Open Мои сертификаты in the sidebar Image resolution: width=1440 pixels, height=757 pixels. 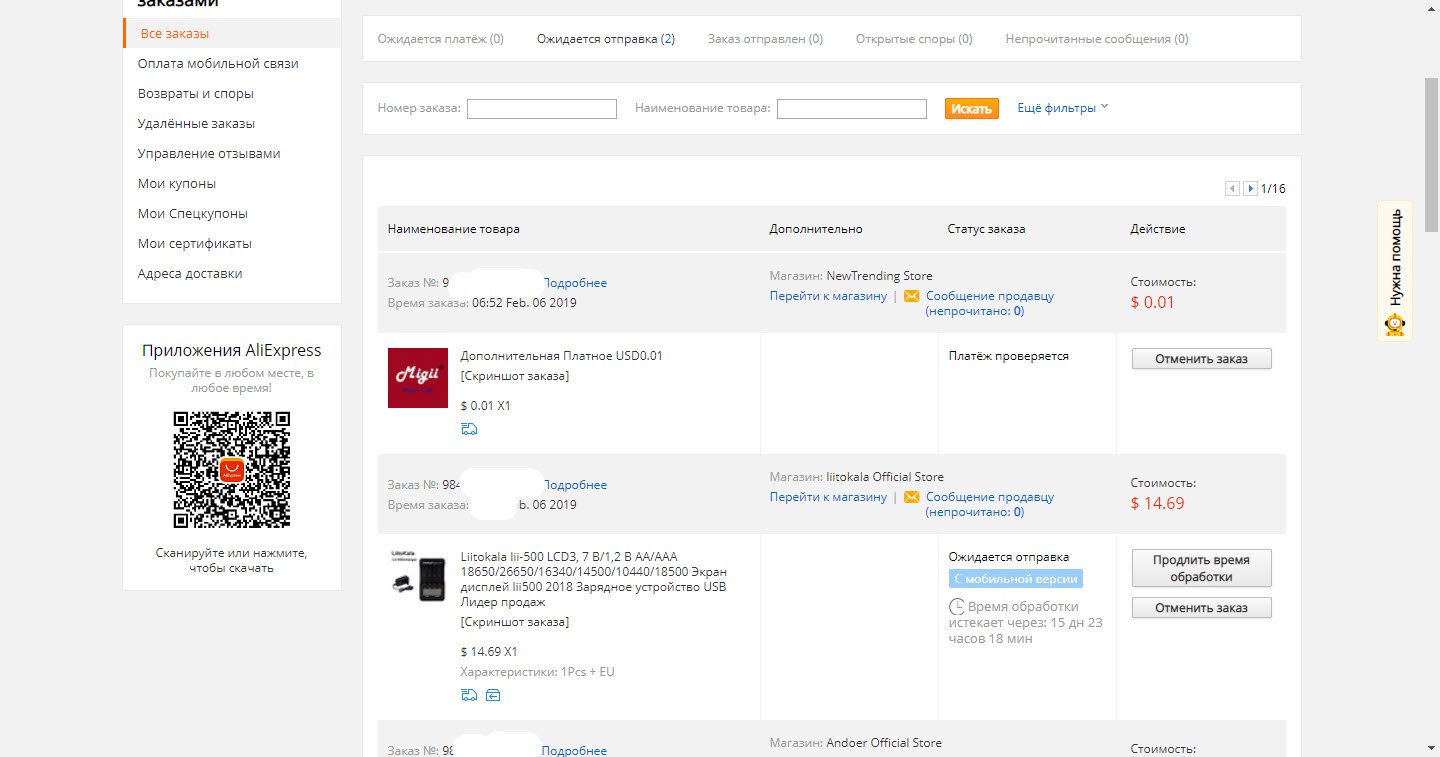coord(195,244)
